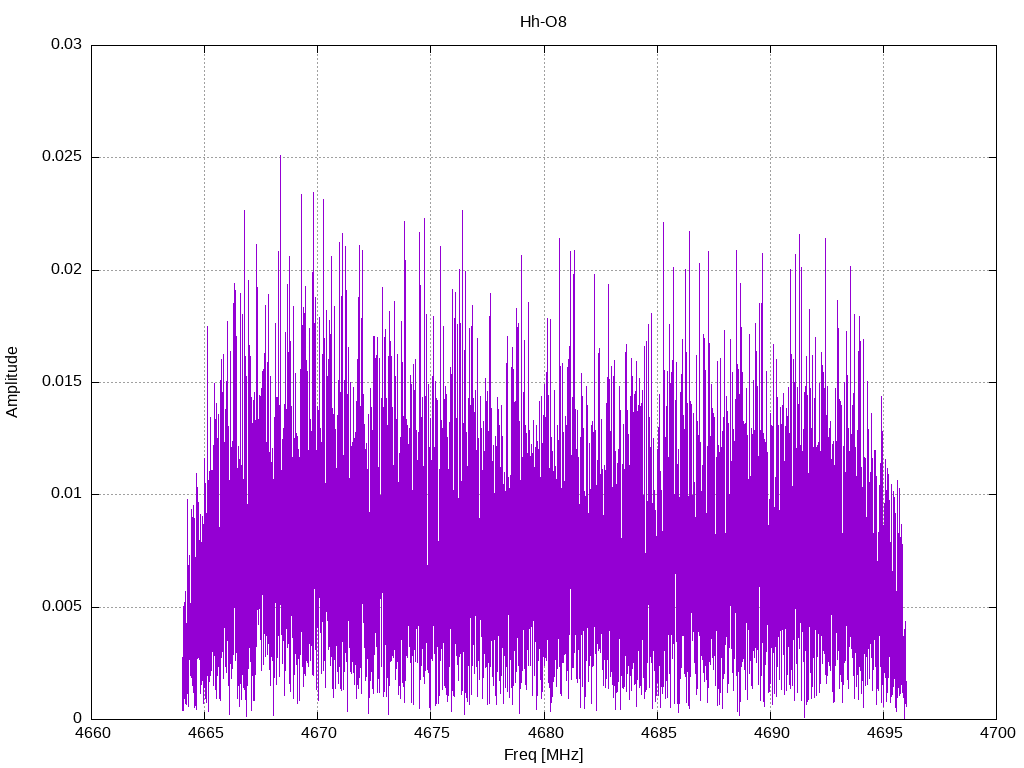
Task: Click the x-axis tick label 4700
Action: [x=997, y=733]
